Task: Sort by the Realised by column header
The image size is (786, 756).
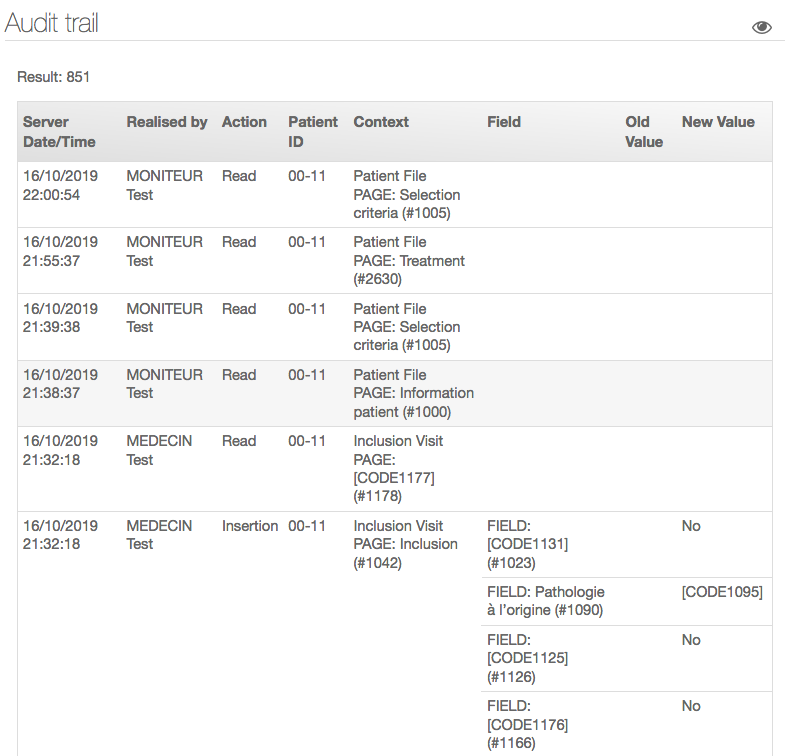Action: pos(166,122)
